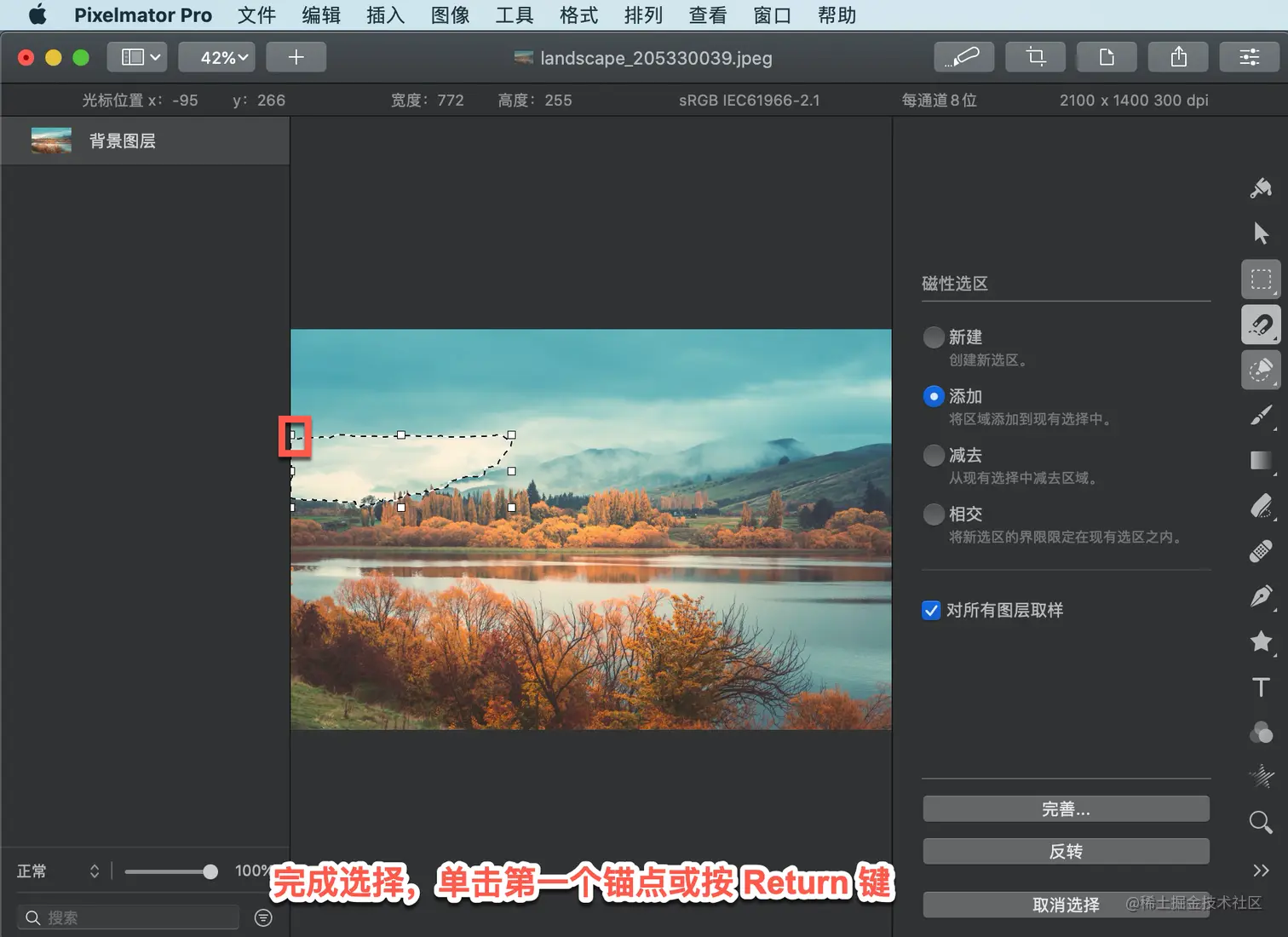Select the 新建 selection mode
Screen dimensions: 1288x937
[x=934, y=337]
